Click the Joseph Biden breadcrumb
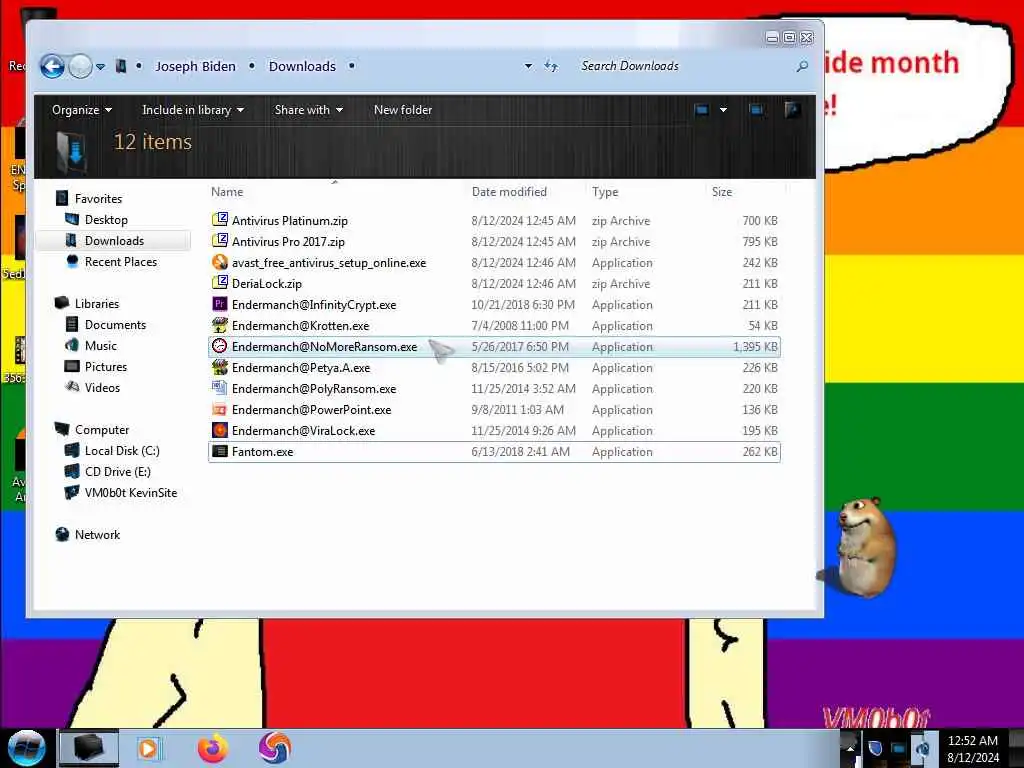This screenshot has height=768, width=1024. coord(195,67)
